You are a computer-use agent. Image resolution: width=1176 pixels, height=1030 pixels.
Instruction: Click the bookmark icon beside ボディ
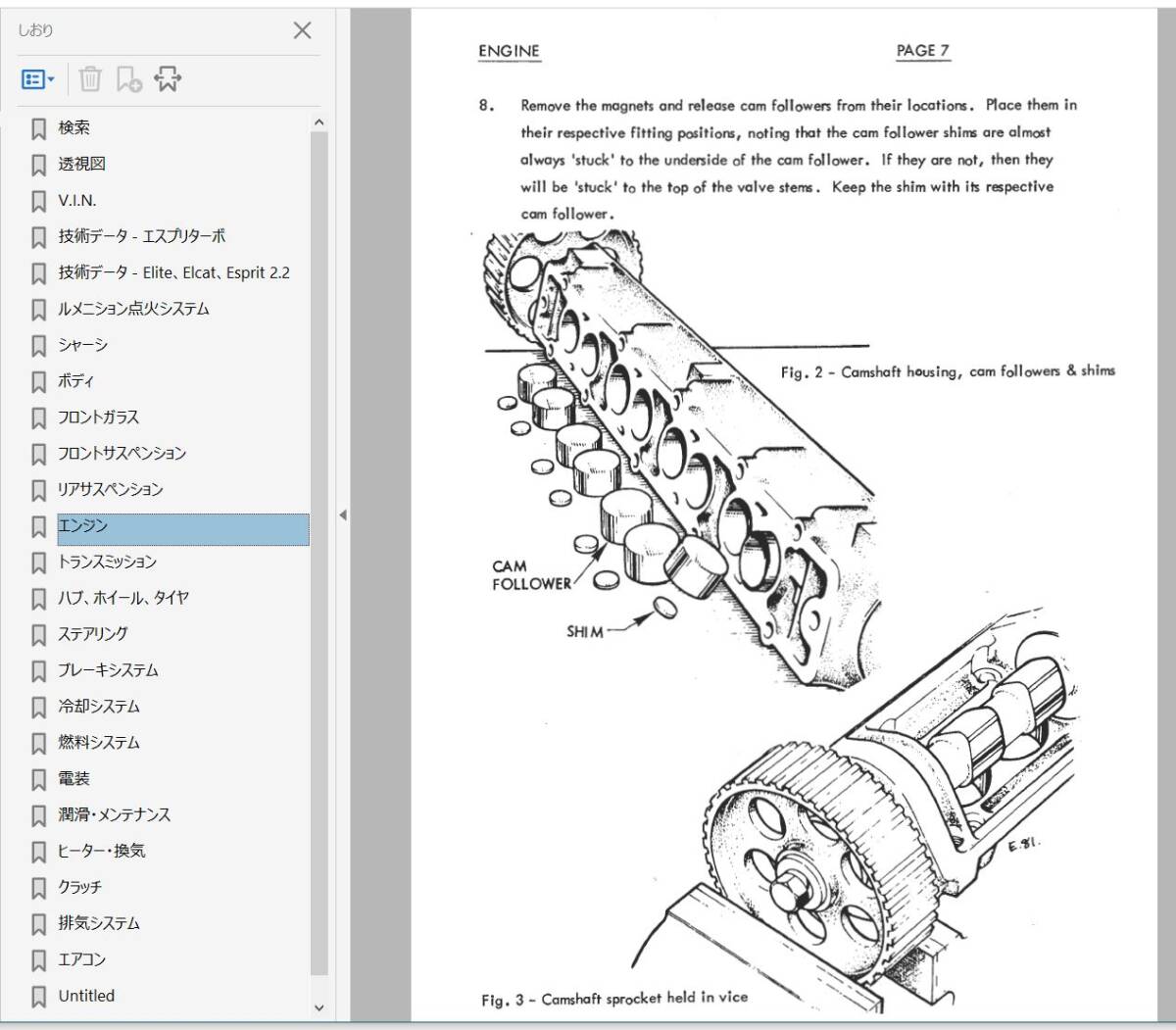pos(38,382)
